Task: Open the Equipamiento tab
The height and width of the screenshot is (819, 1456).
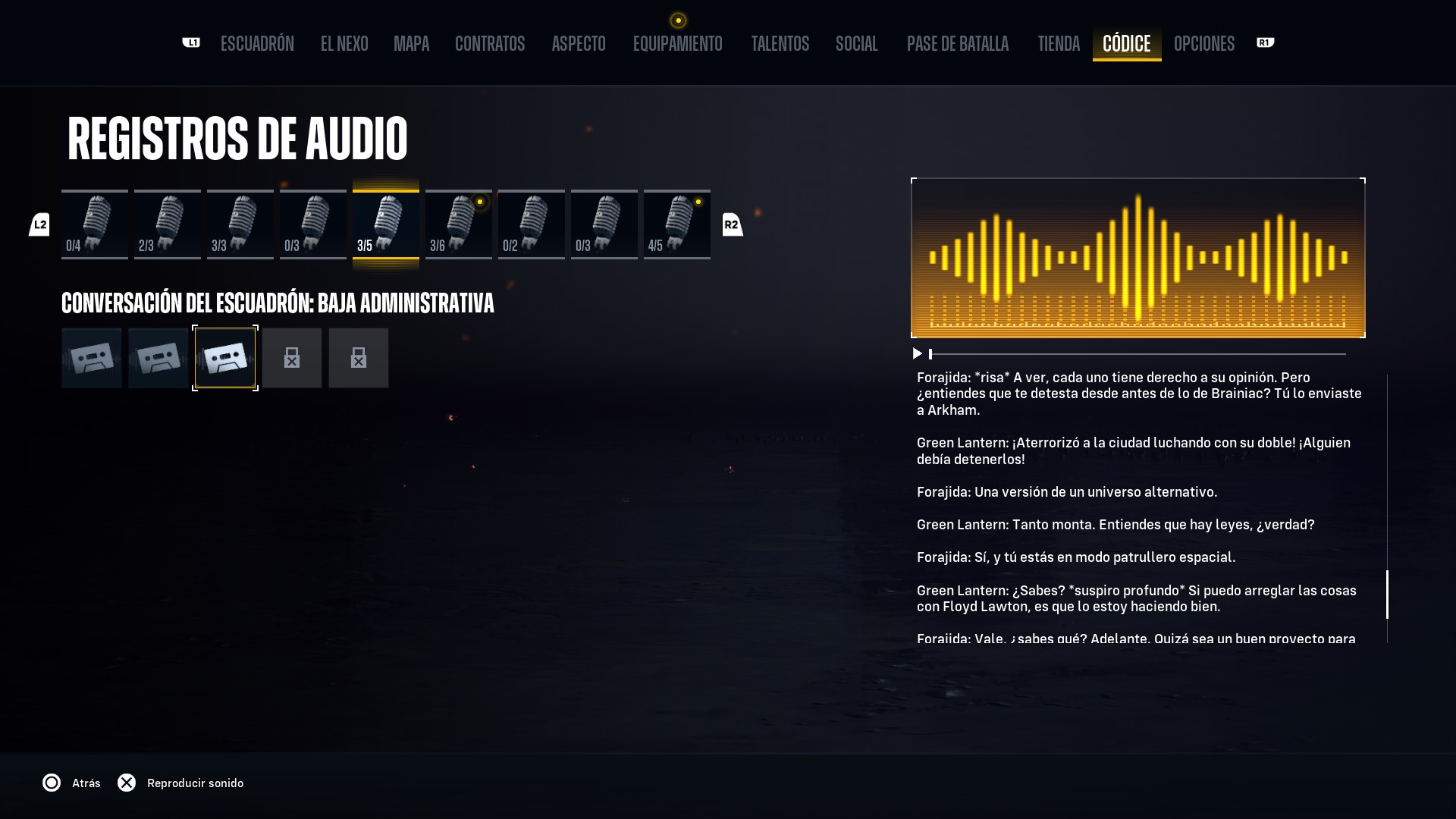Action: 677,44
